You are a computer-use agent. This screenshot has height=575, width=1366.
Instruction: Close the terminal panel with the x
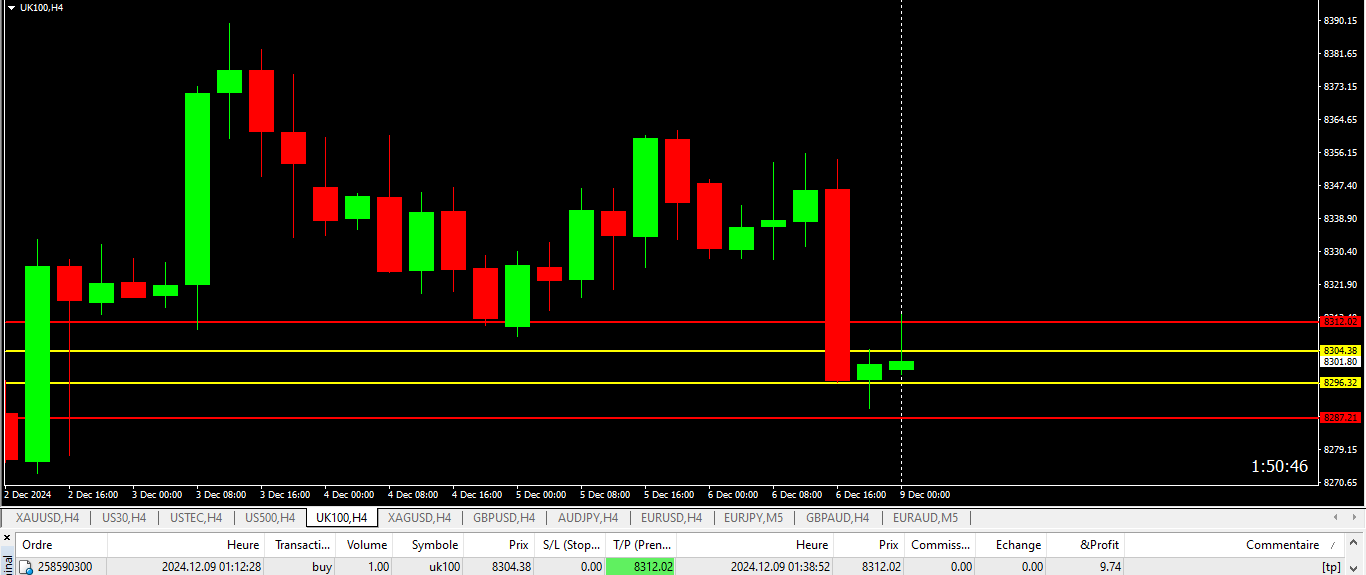pyautogui.click(x=7, y=538)
